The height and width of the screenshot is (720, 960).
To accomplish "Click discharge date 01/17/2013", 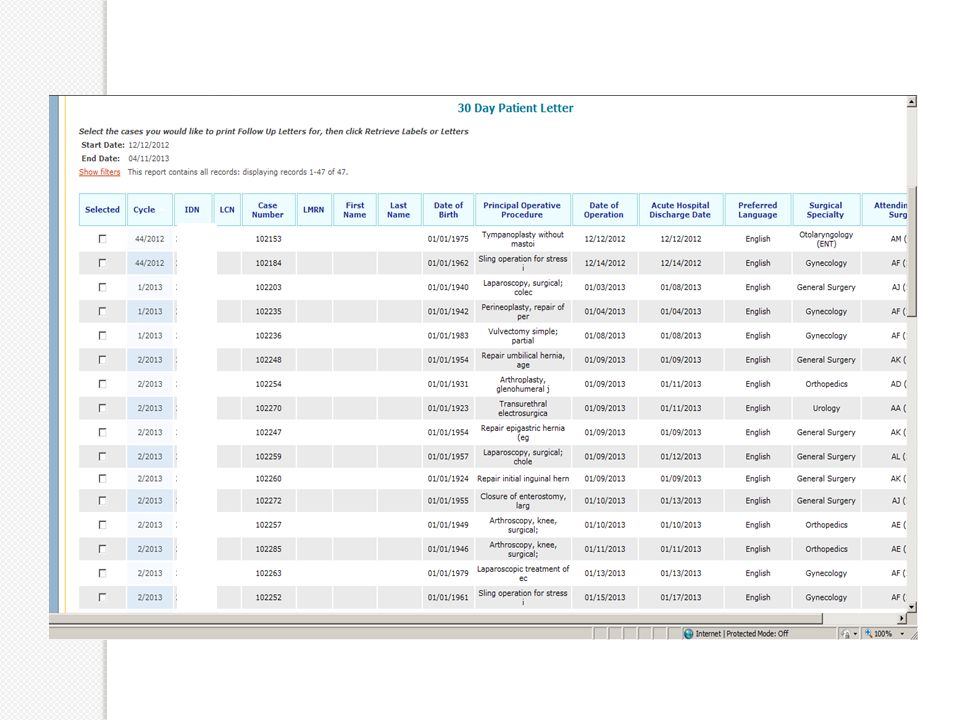I will pos(680,597).
